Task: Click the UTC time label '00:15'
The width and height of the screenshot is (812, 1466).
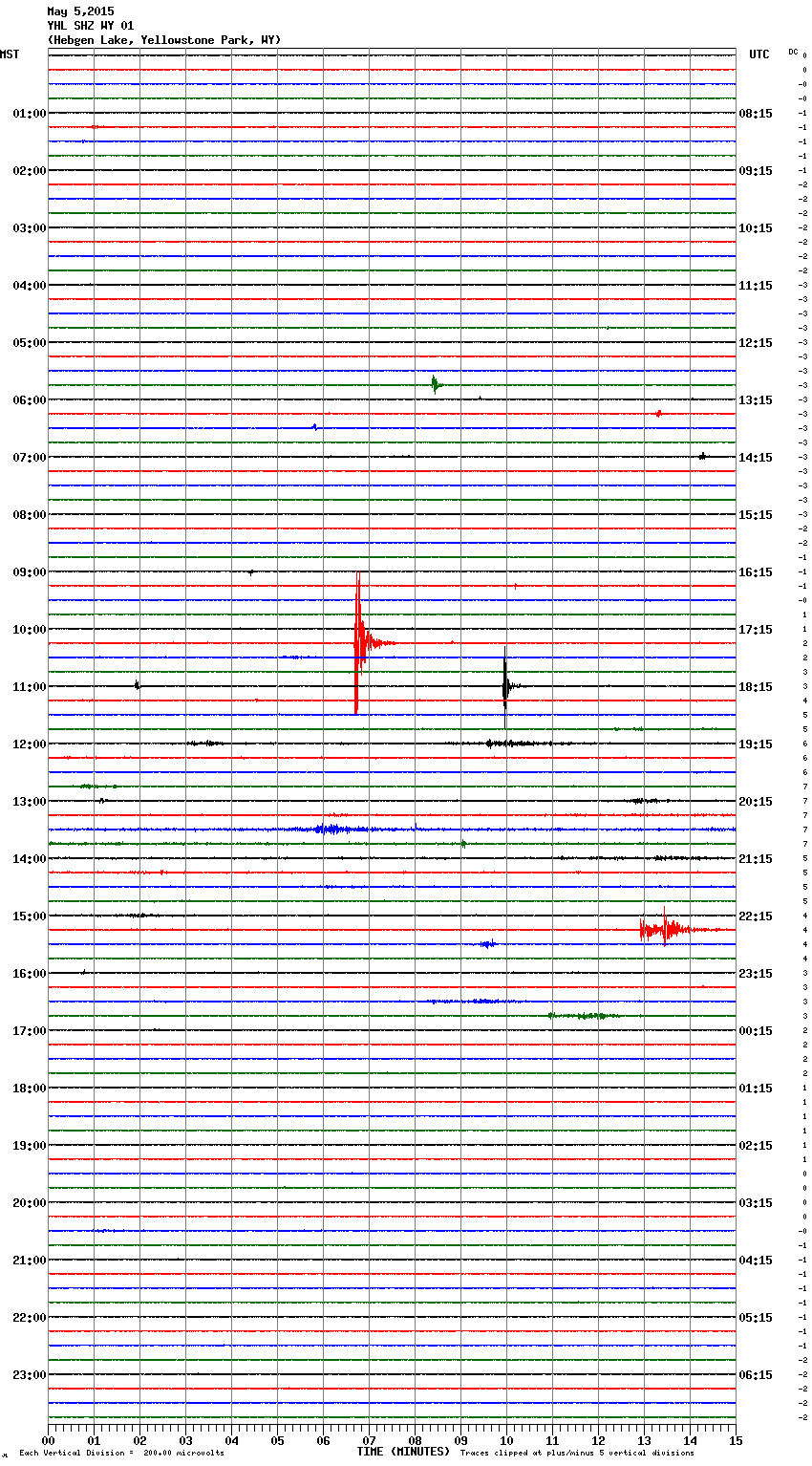Action: click(x=756, y=1031)
